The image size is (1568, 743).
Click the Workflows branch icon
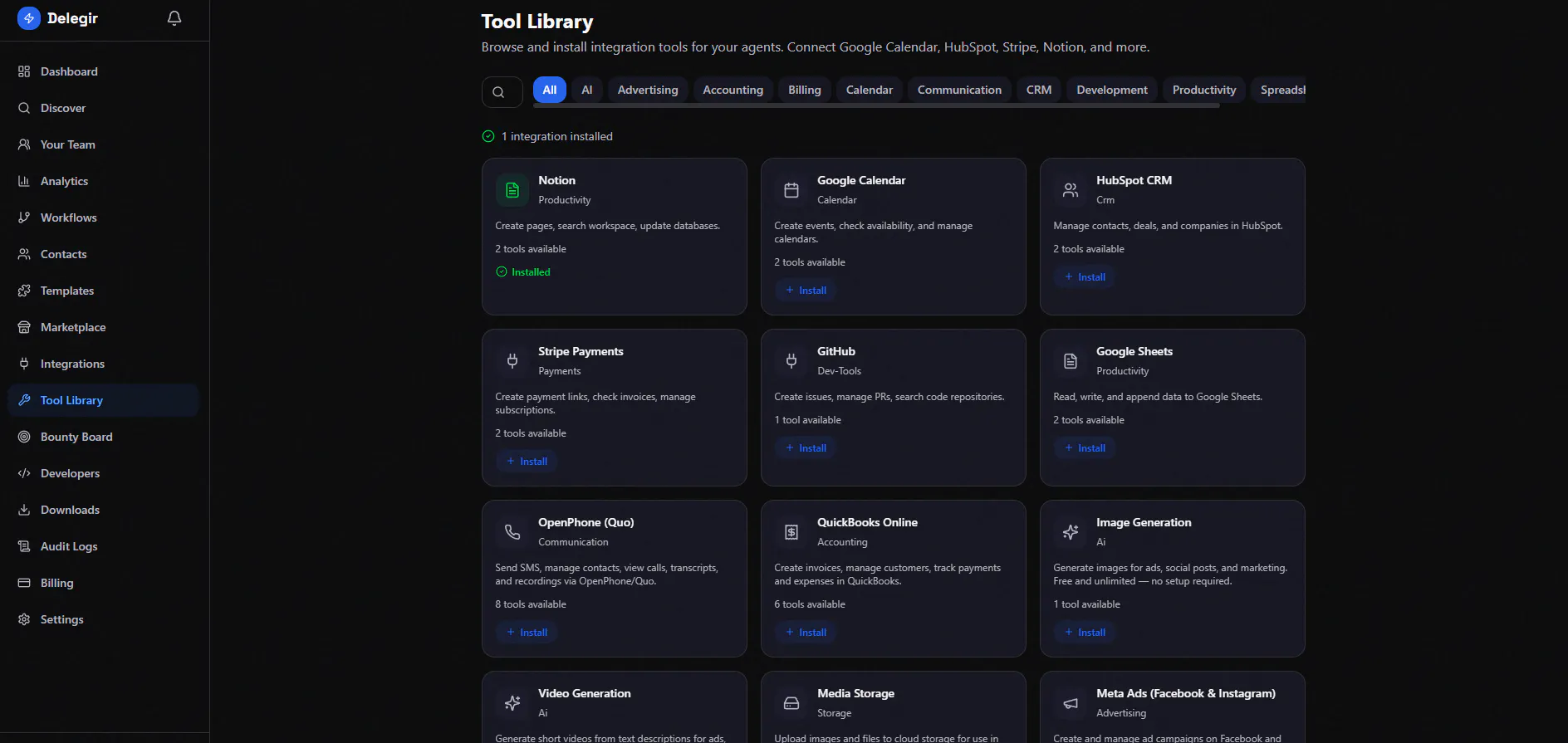(24, 218)
